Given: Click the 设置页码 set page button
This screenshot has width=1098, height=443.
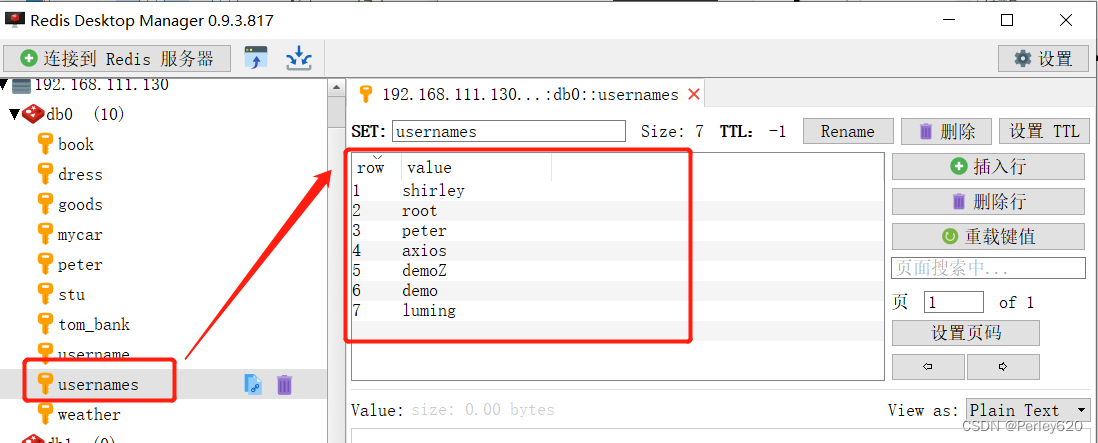Looking at the screenshot, I should pos(966,333).
